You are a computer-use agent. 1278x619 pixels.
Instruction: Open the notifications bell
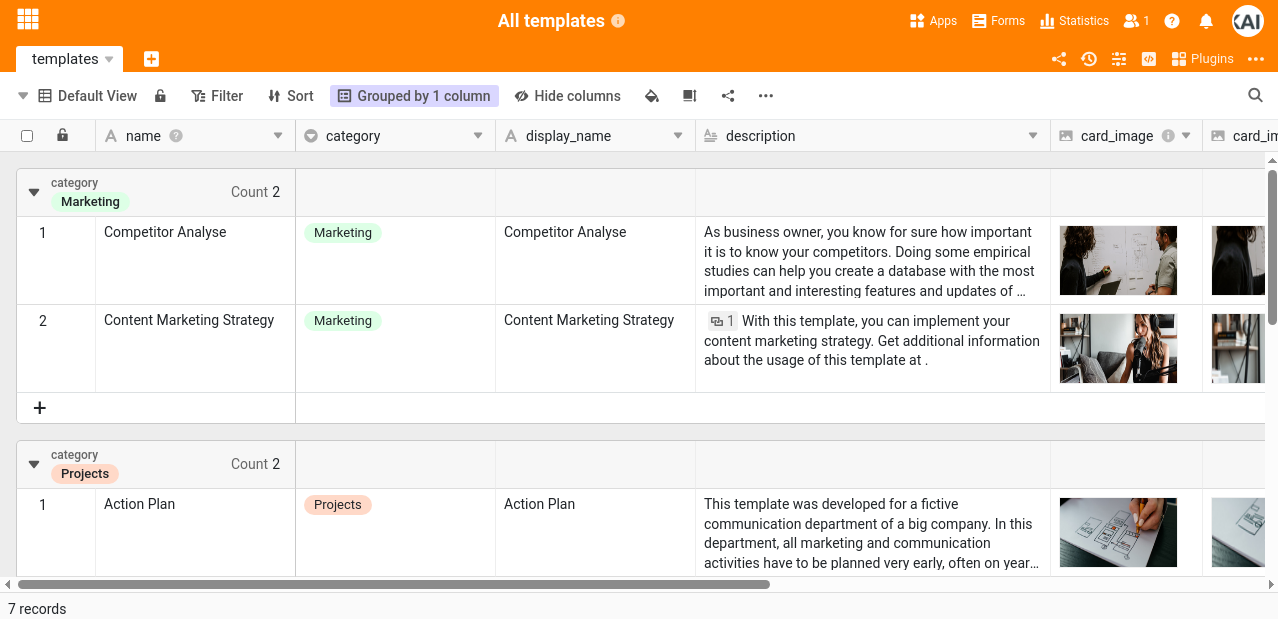(1206, 21)
